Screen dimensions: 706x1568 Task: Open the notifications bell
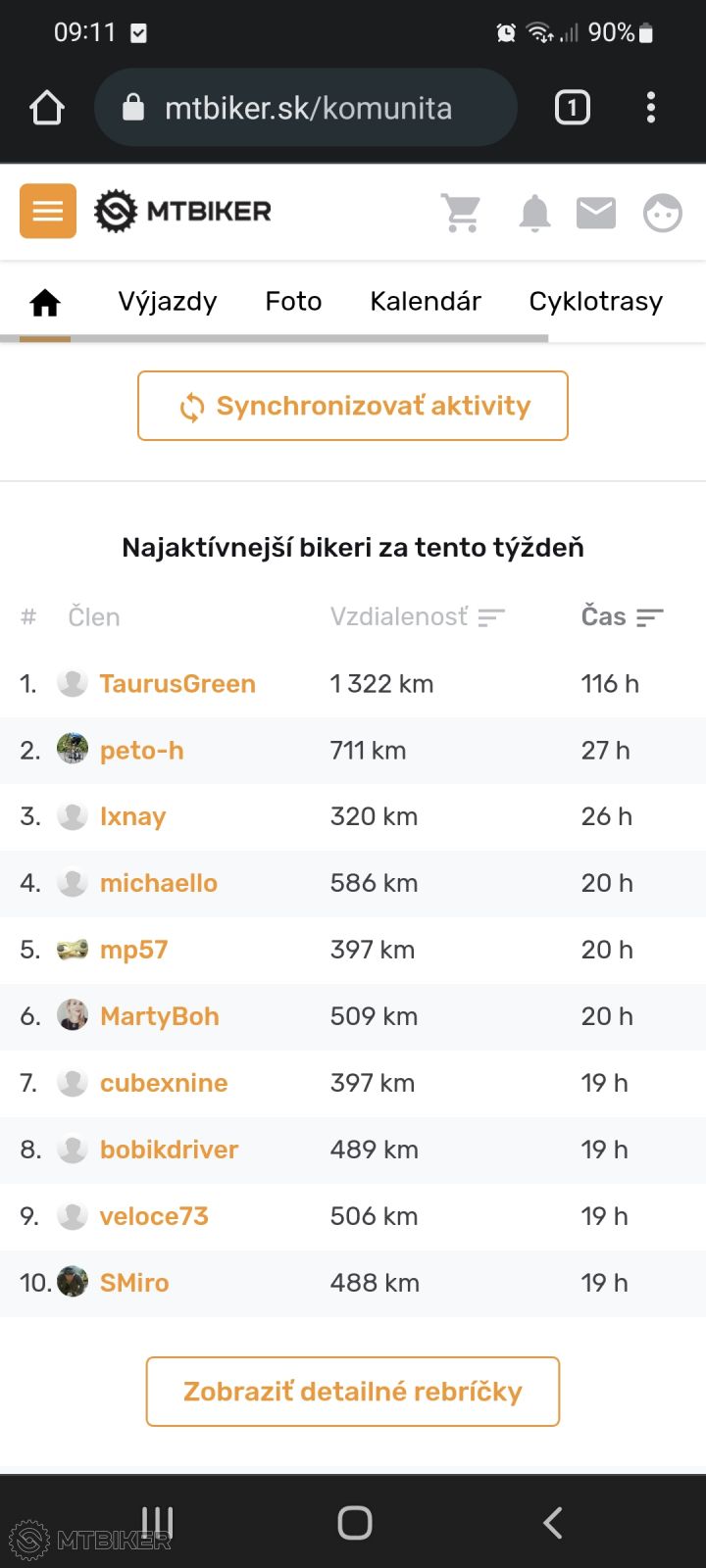pyautogui.click(x=534, y=212)
